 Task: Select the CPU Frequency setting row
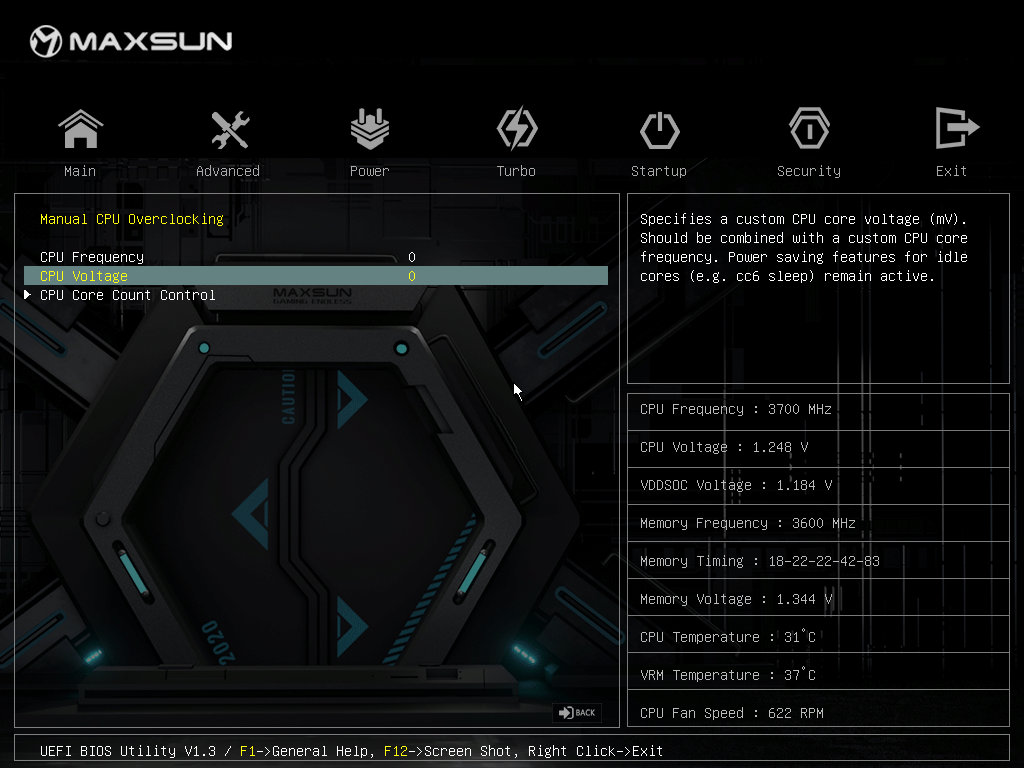pos(316,257)
